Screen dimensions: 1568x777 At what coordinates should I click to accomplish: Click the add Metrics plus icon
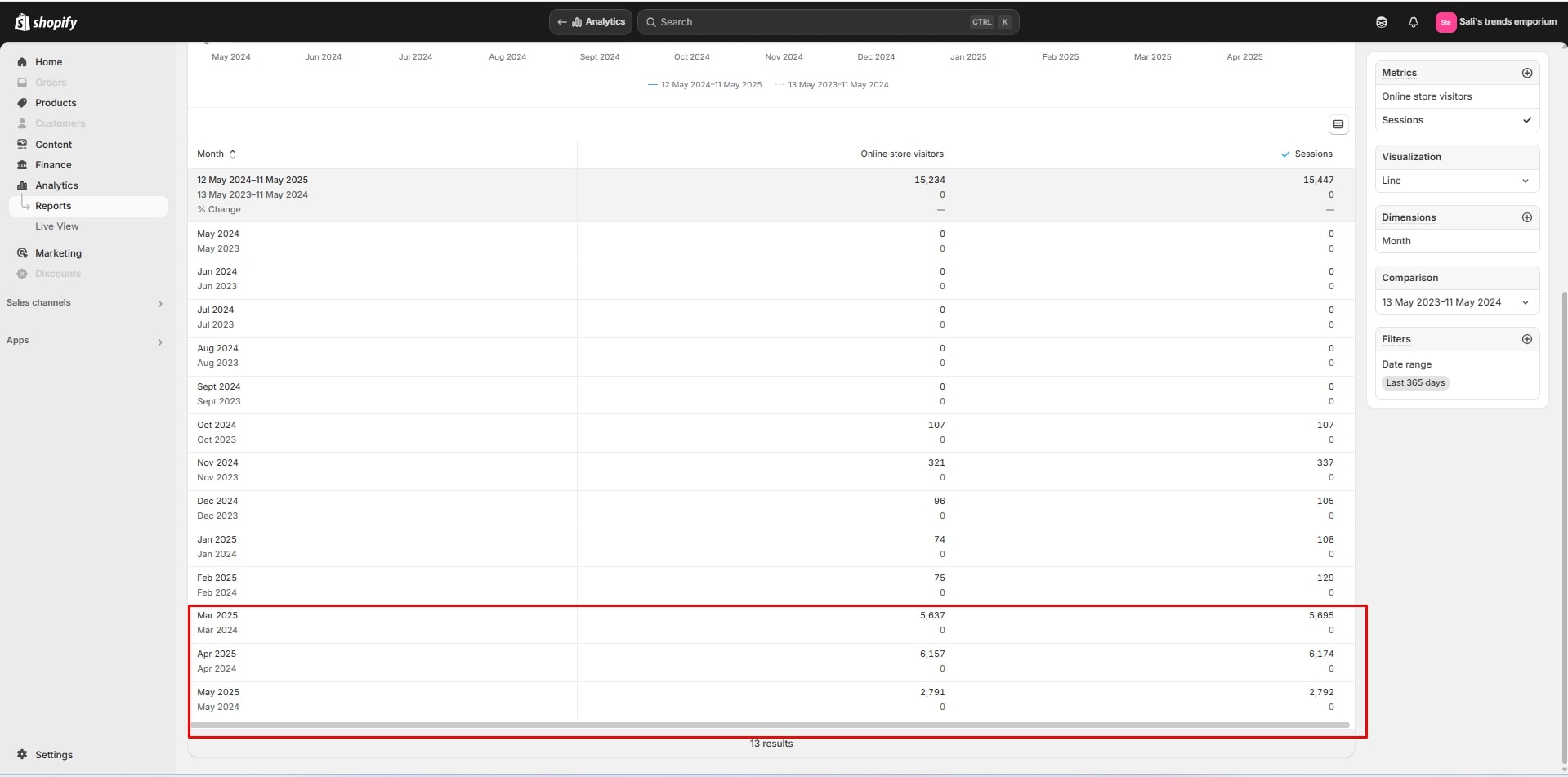[1526, 73]
